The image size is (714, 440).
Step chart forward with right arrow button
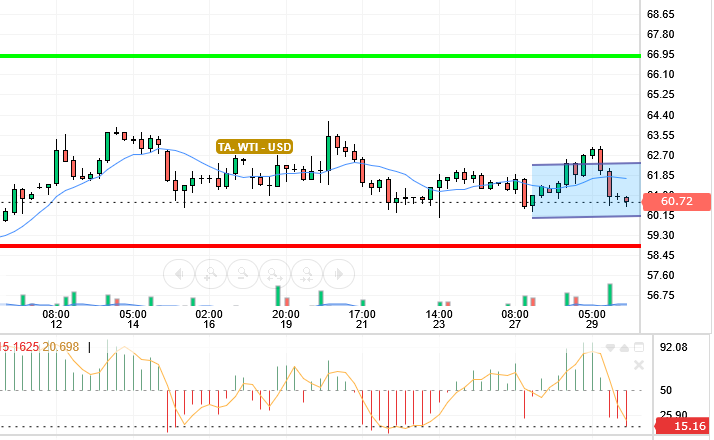pyautogui.click(x=339, y=274)
